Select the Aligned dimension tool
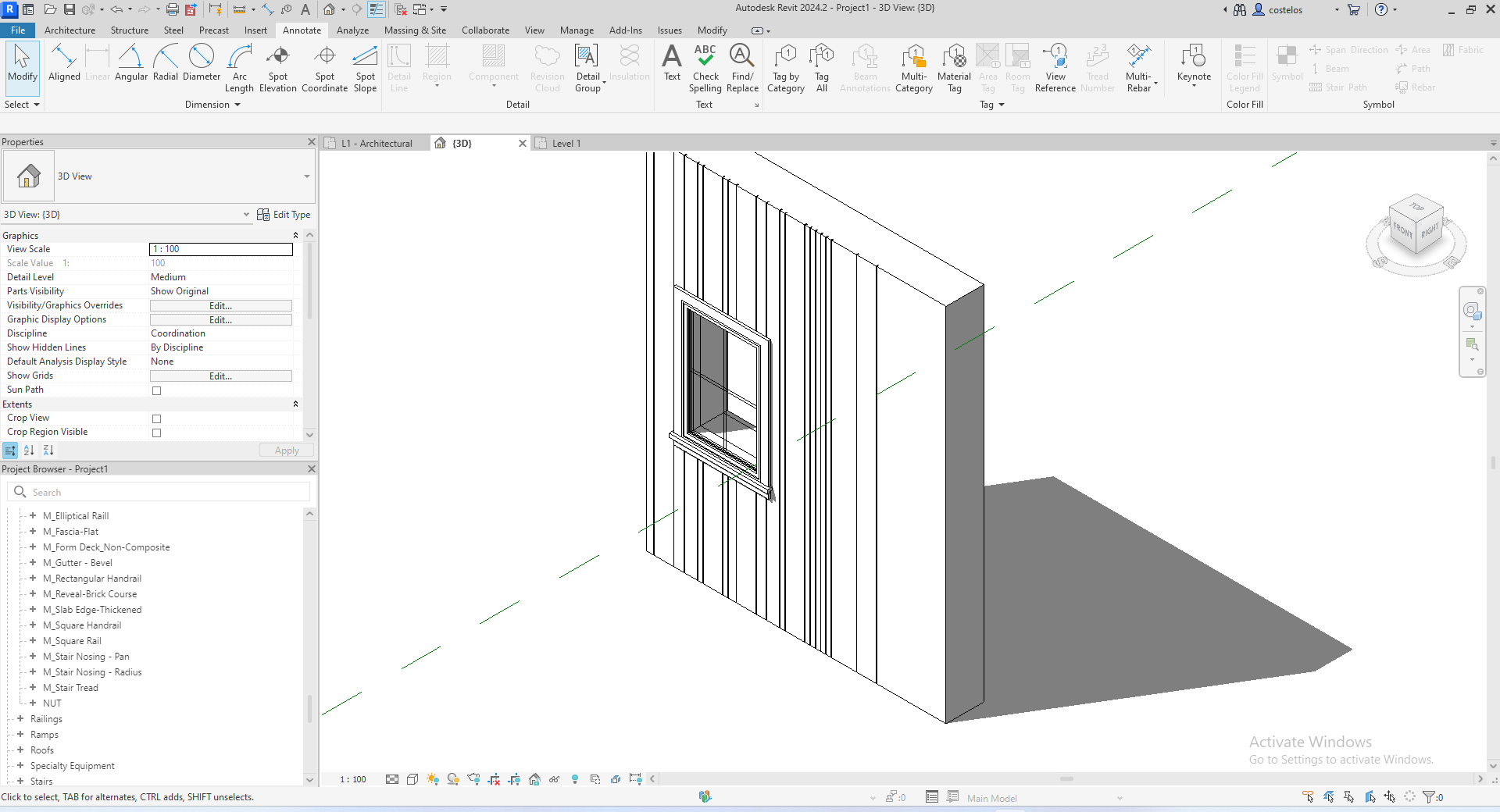The height and width of the screenshot is (812, 1500). click(x=64, y=62)
